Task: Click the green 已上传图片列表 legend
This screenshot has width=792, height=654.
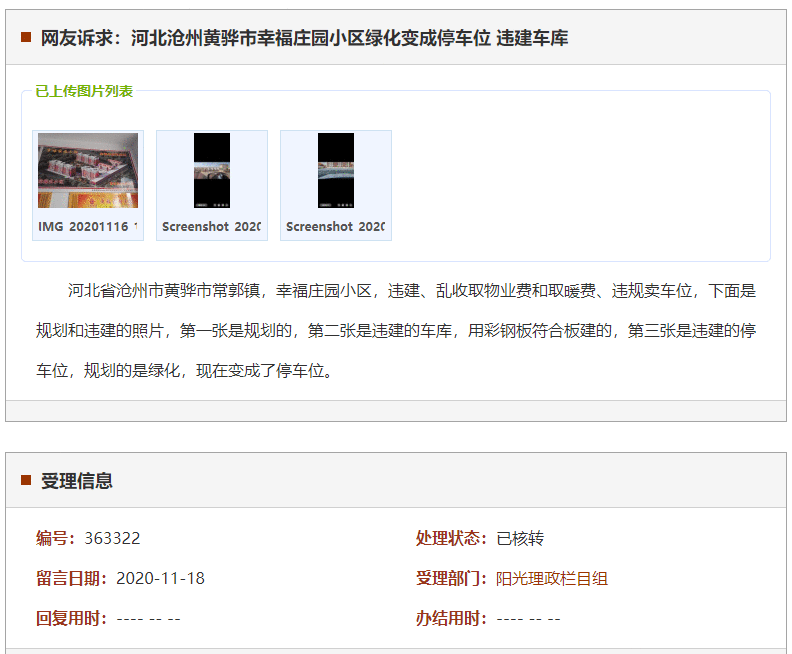Action: [84, 91]
